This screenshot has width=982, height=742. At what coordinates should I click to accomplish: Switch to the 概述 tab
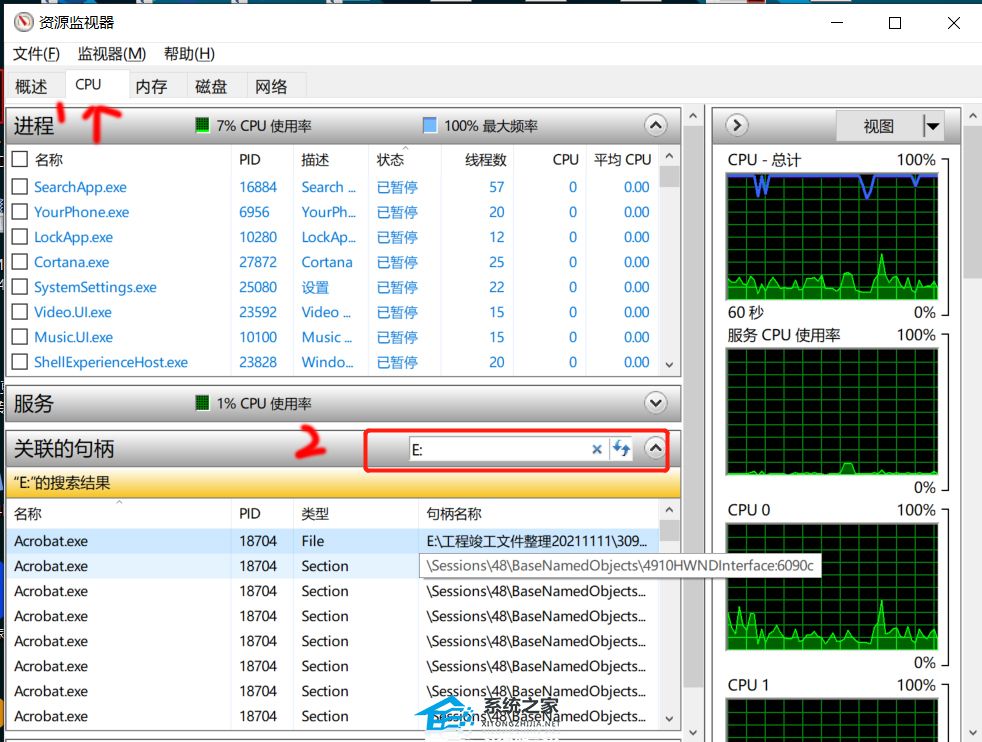click(x=31, y=86)
